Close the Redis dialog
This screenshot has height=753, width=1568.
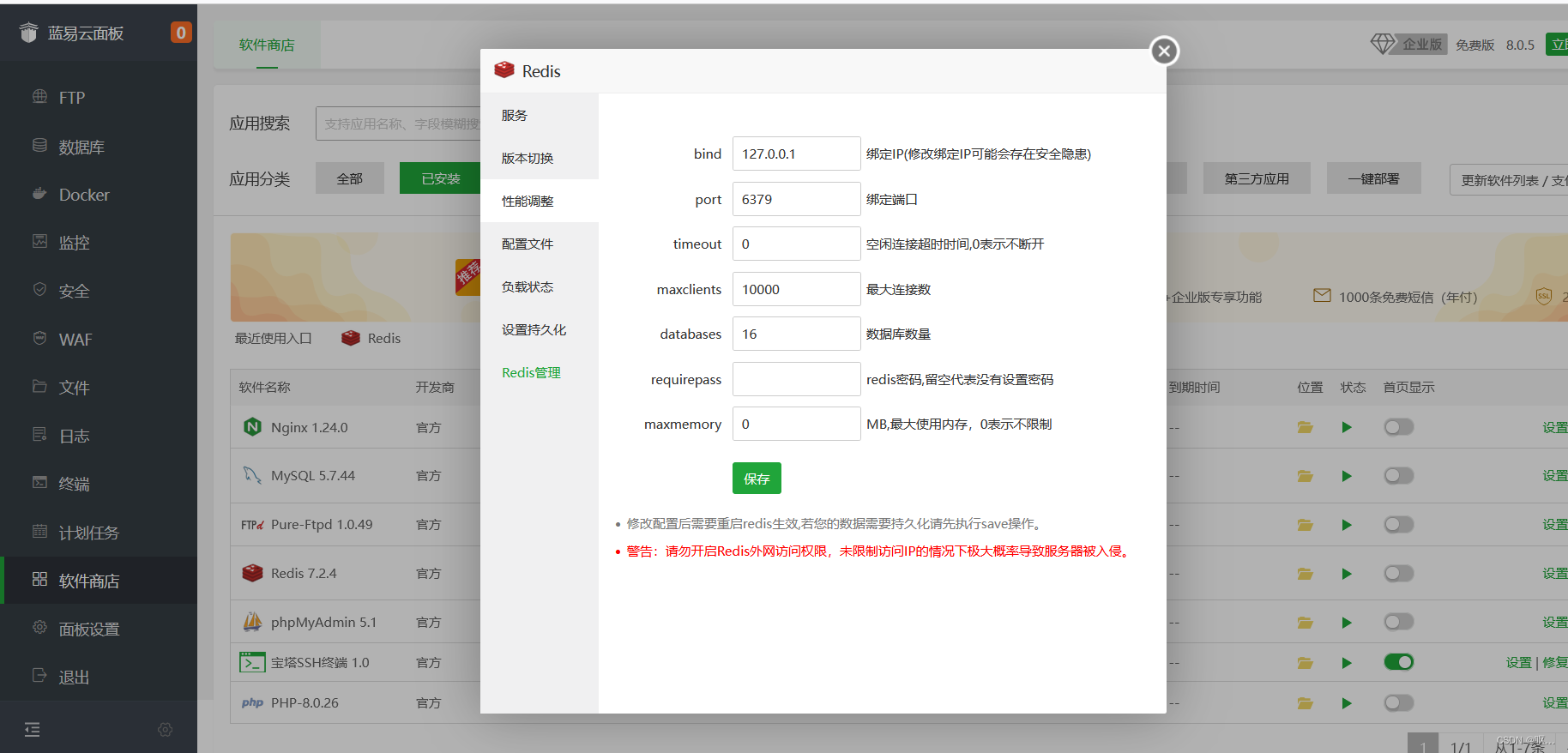coord(1164,51)
